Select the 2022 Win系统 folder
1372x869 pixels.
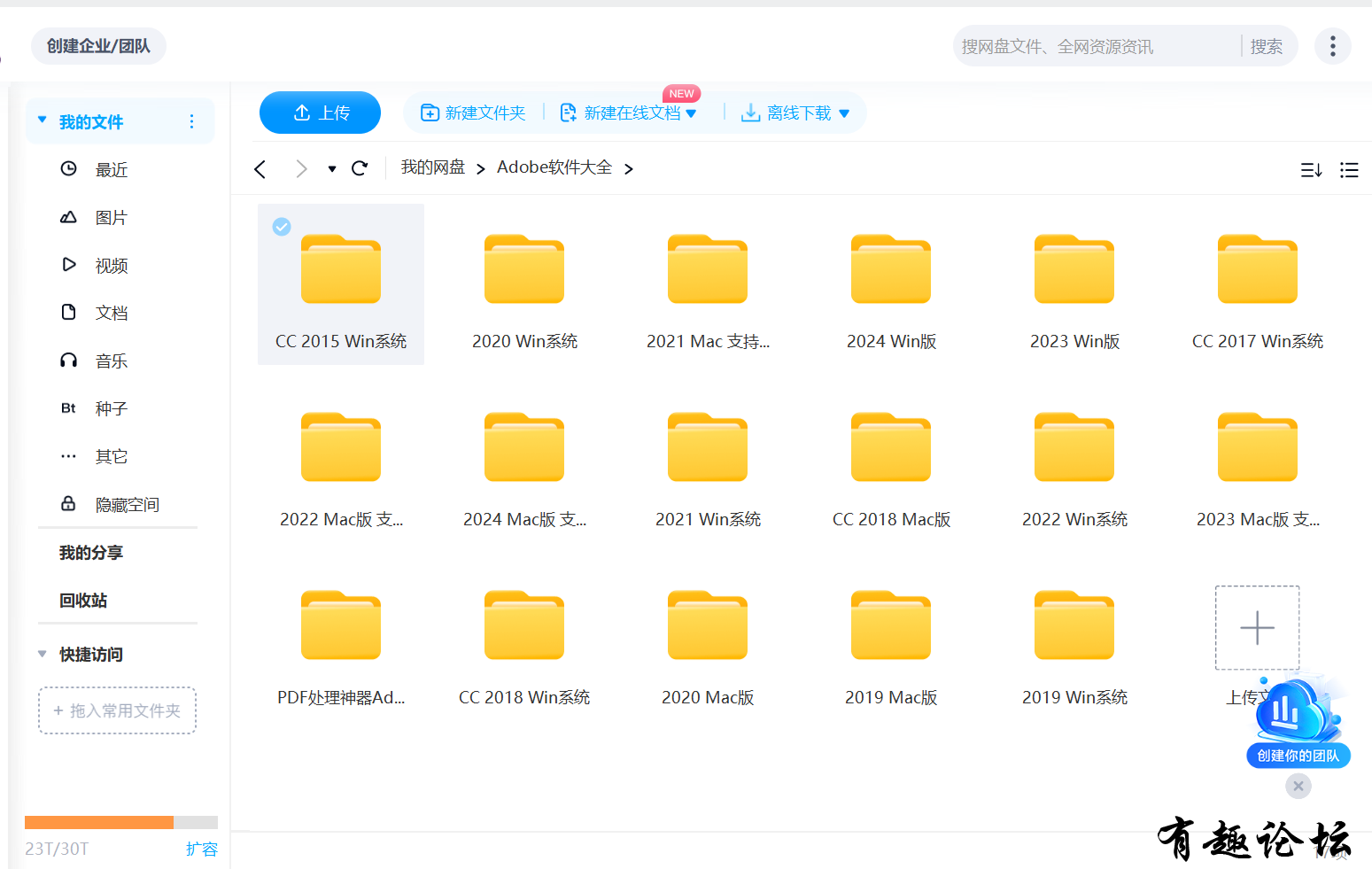click(x=1074, y=462)
